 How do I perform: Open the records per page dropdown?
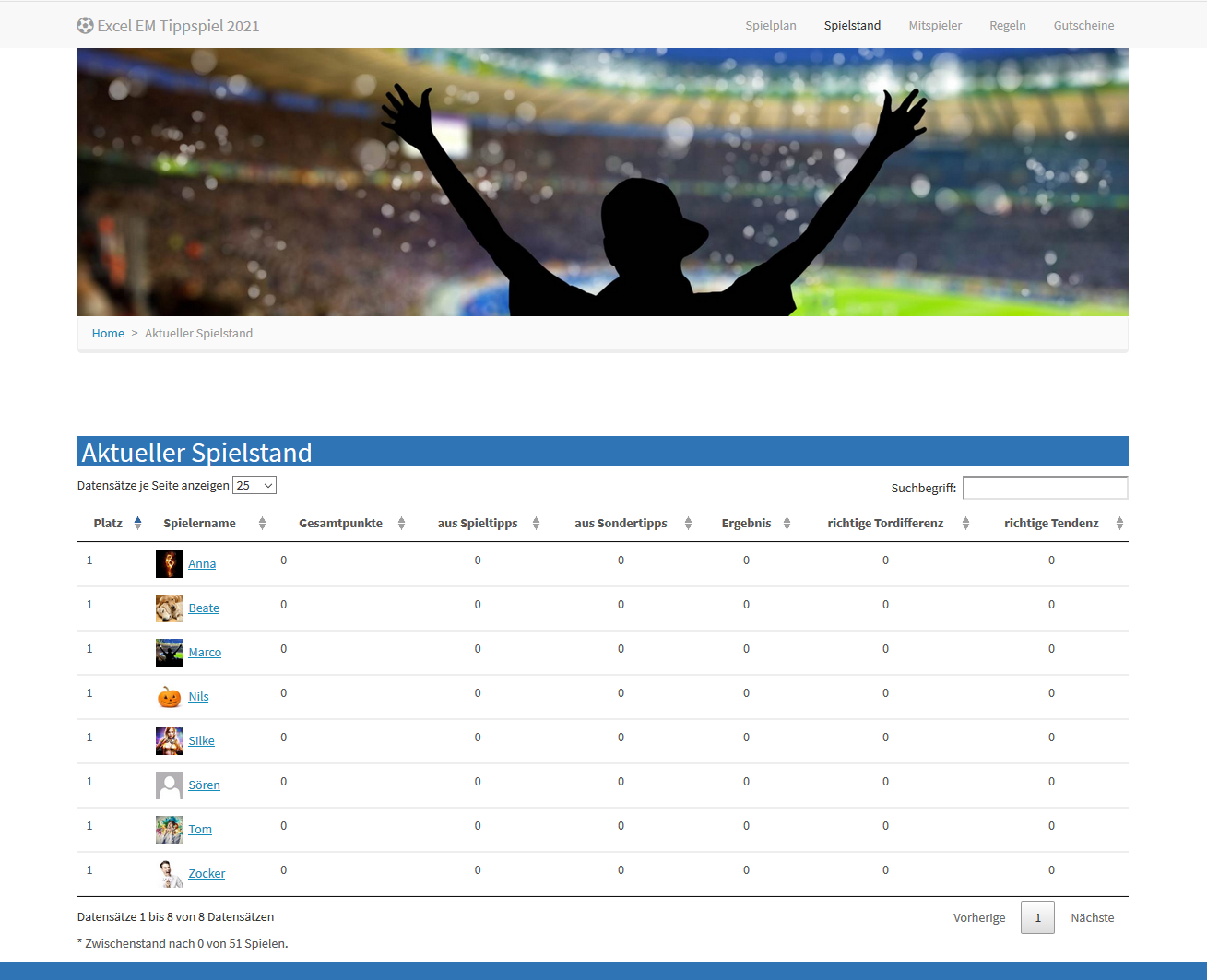254,486
